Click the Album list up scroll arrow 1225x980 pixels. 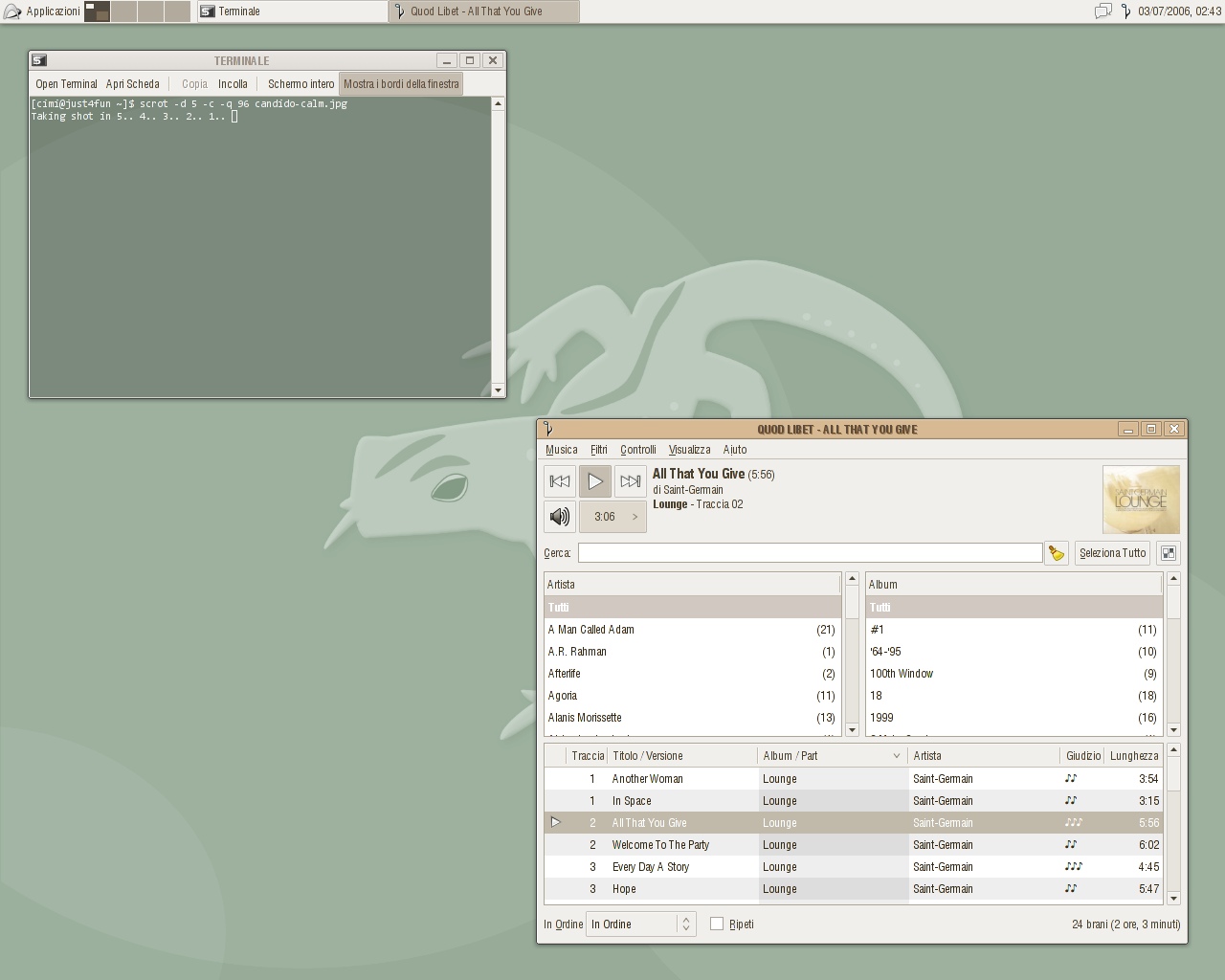[x=1173, y=579]
